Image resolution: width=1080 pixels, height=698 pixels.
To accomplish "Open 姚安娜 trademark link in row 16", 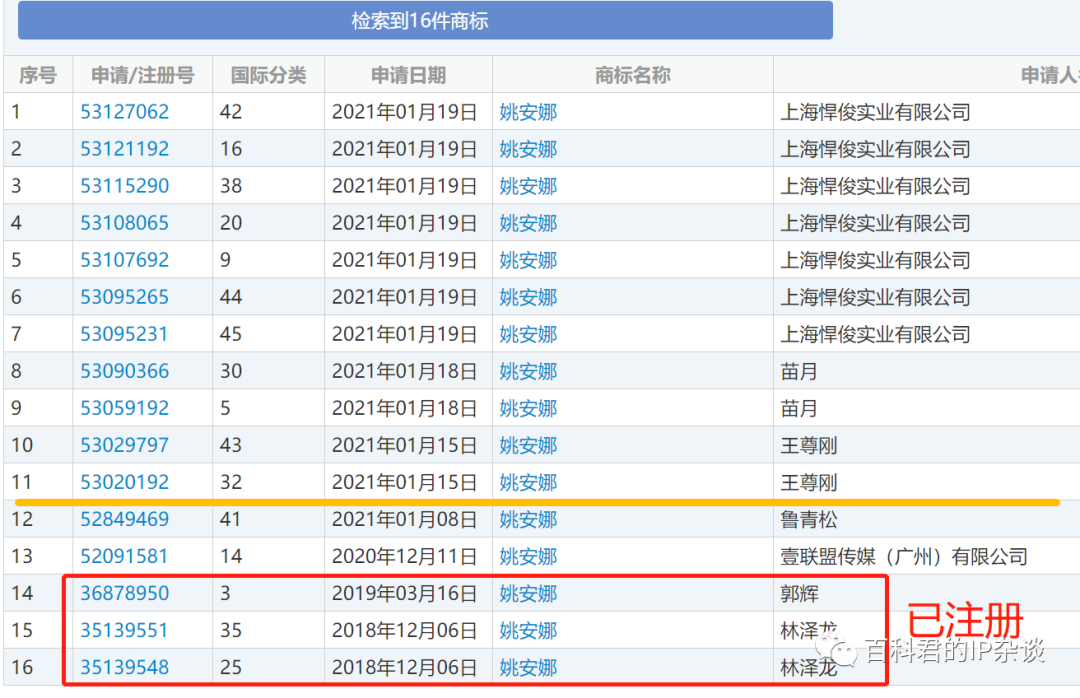I will (528, 667).
